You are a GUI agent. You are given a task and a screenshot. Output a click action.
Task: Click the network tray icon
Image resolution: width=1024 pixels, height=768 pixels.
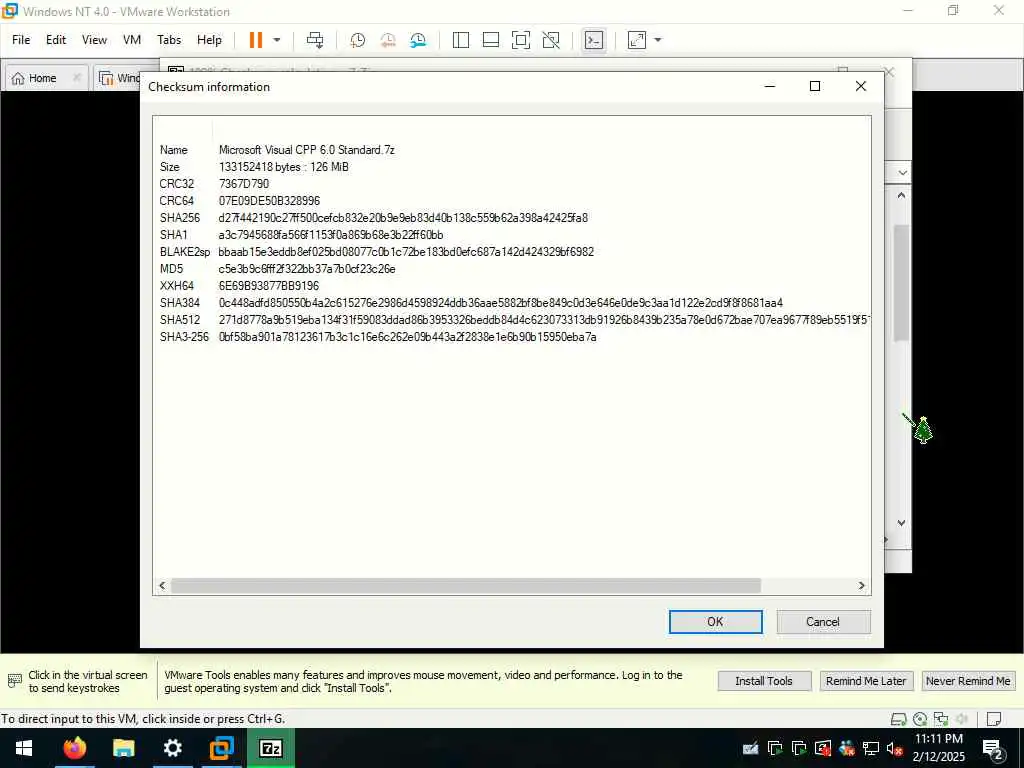(x=871, y=748)
